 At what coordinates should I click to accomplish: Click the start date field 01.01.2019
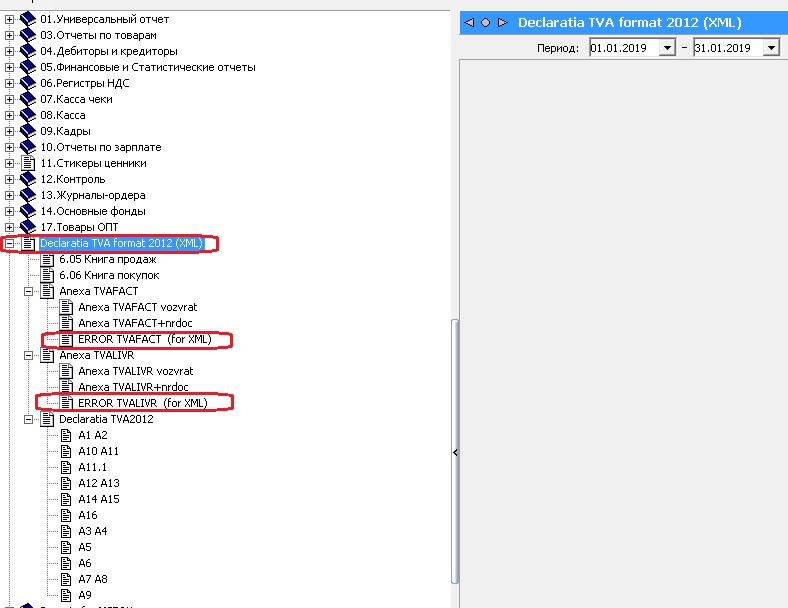pos(624,48)
